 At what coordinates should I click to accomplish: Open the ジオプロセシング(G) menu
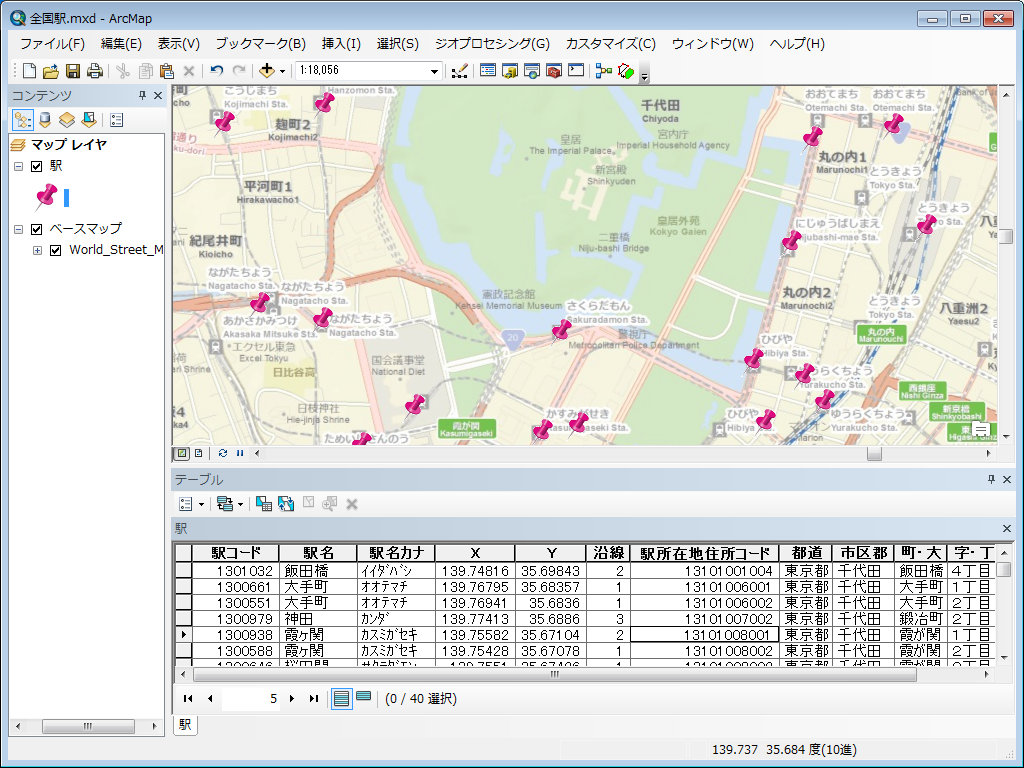pos(492,44)
